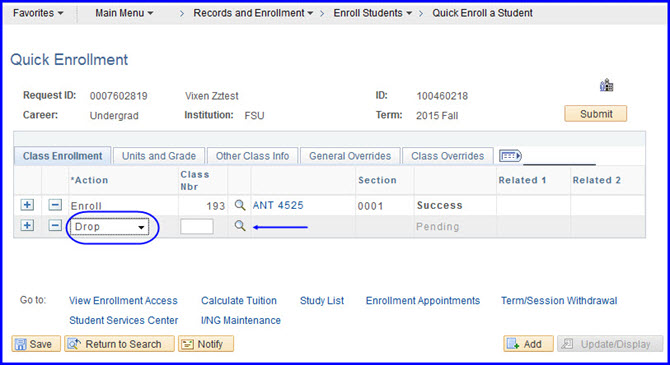This screenshot has height=365, width=670.
Task: Open Calculate Tuition link
Action: pyautogui.click(x=239, y=300)
